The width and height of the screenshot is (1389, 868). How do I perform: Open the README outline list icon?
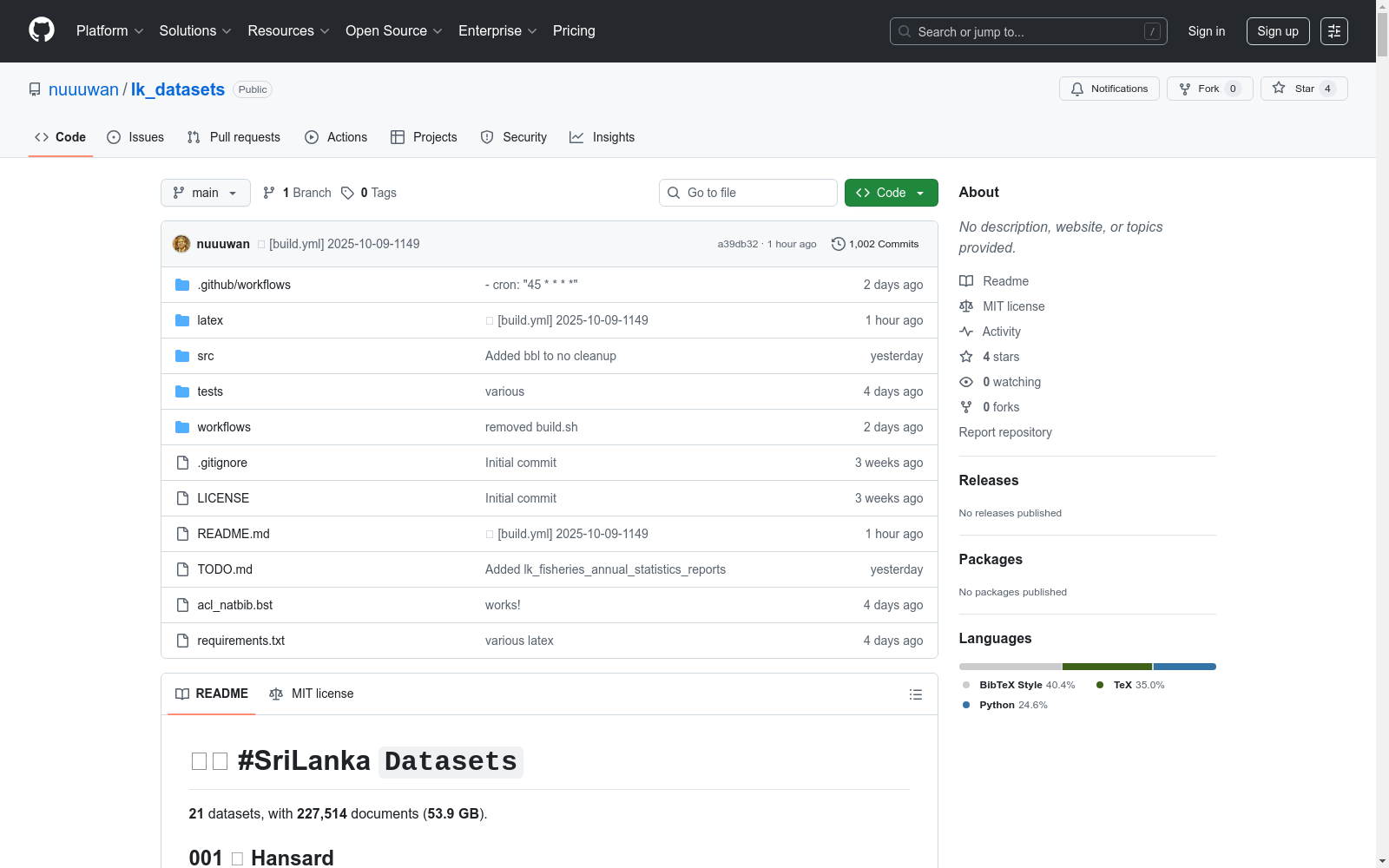(915, 694)
